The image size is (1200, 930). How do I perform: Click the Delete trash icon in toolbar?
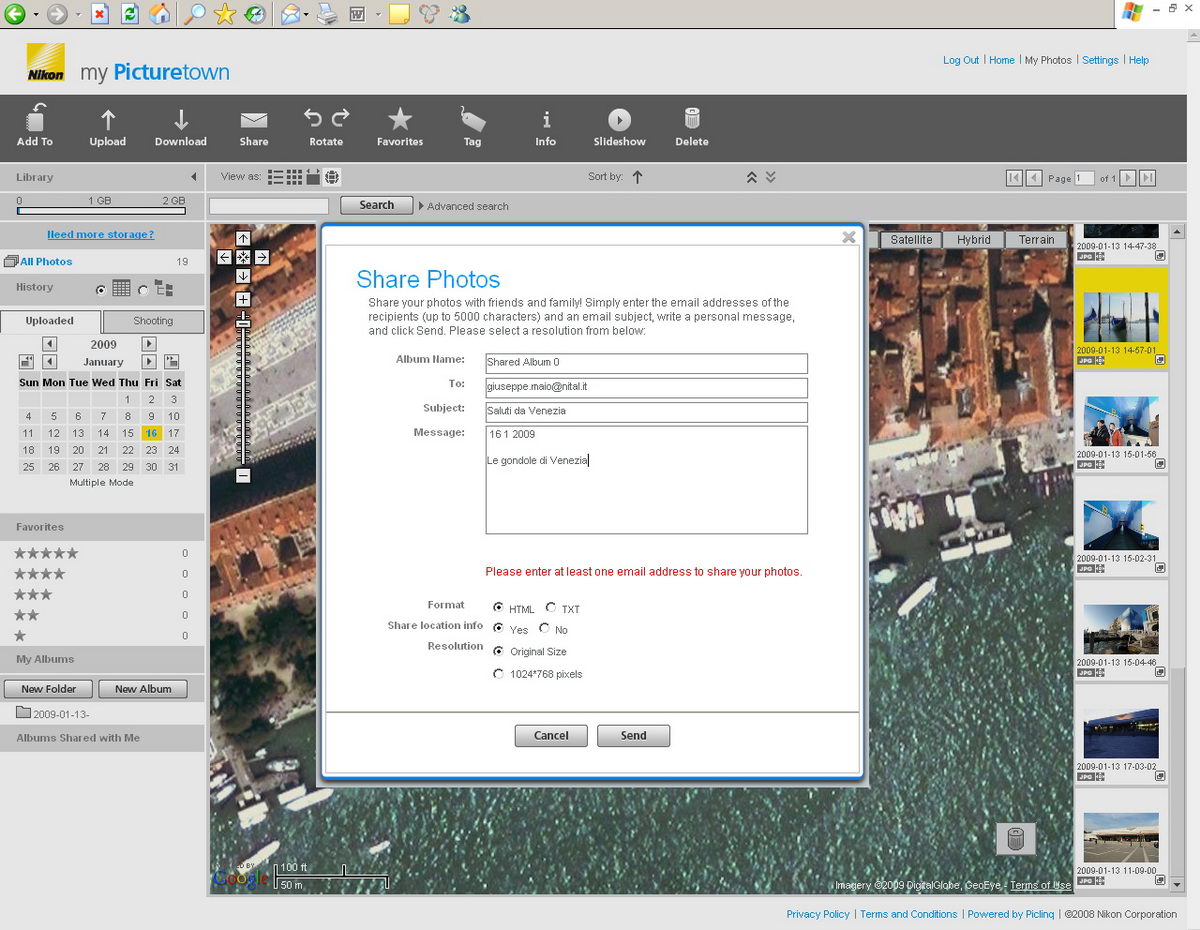(692, 119)
